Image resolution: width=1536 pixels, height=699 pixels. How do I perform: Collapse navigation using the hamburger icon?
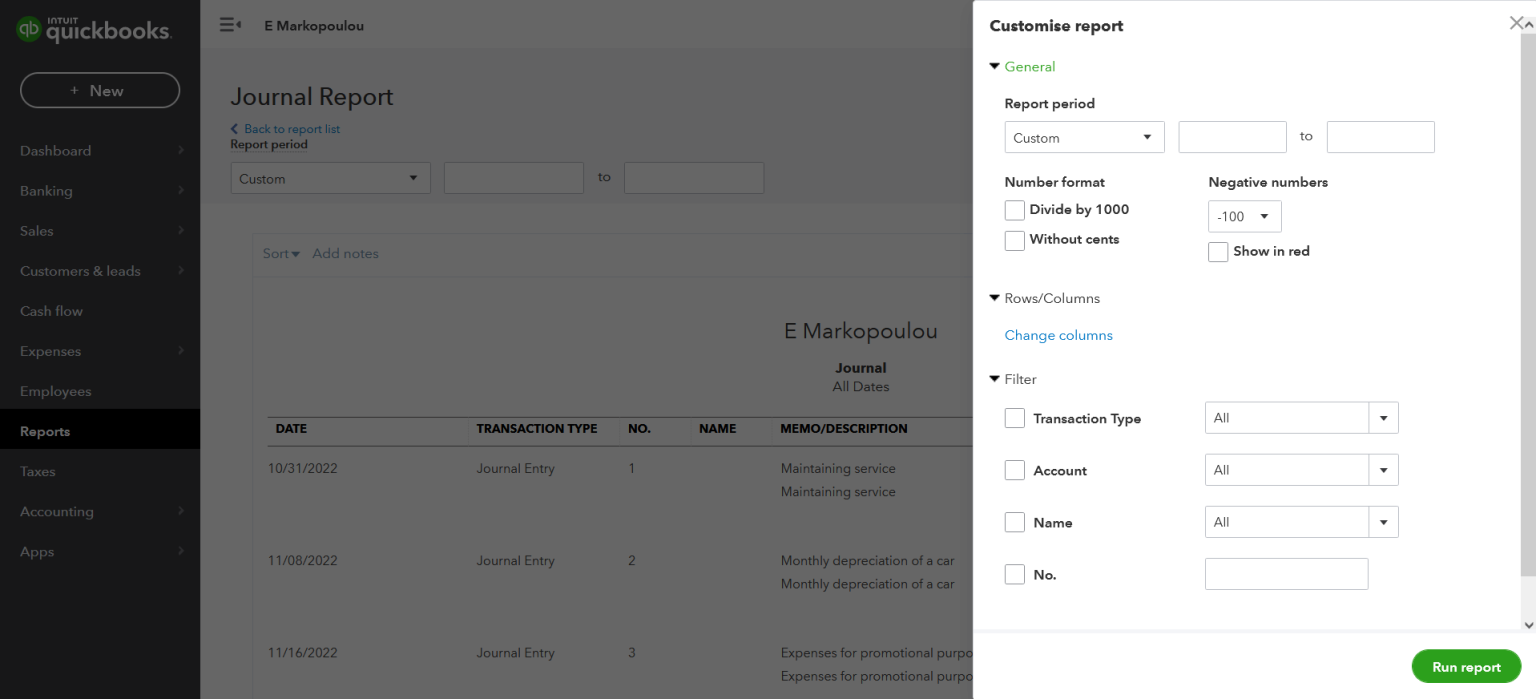click(230, 25)
